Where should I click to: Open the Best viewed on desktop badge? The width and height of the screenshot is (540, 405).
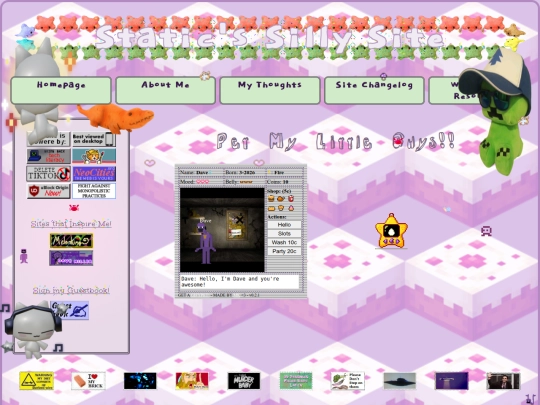[94, 139]
